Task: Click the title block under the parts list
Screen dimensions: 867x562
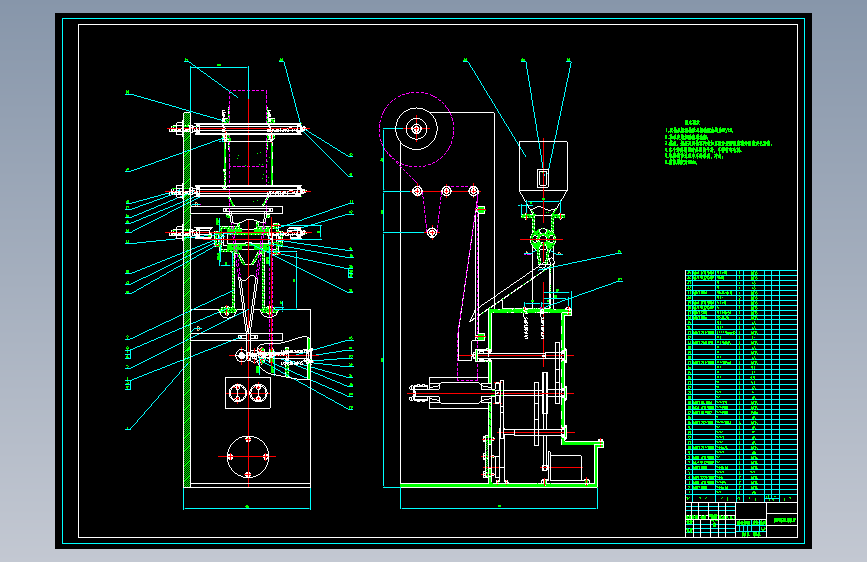Action: pyautogui.click(x=741, y=519)
